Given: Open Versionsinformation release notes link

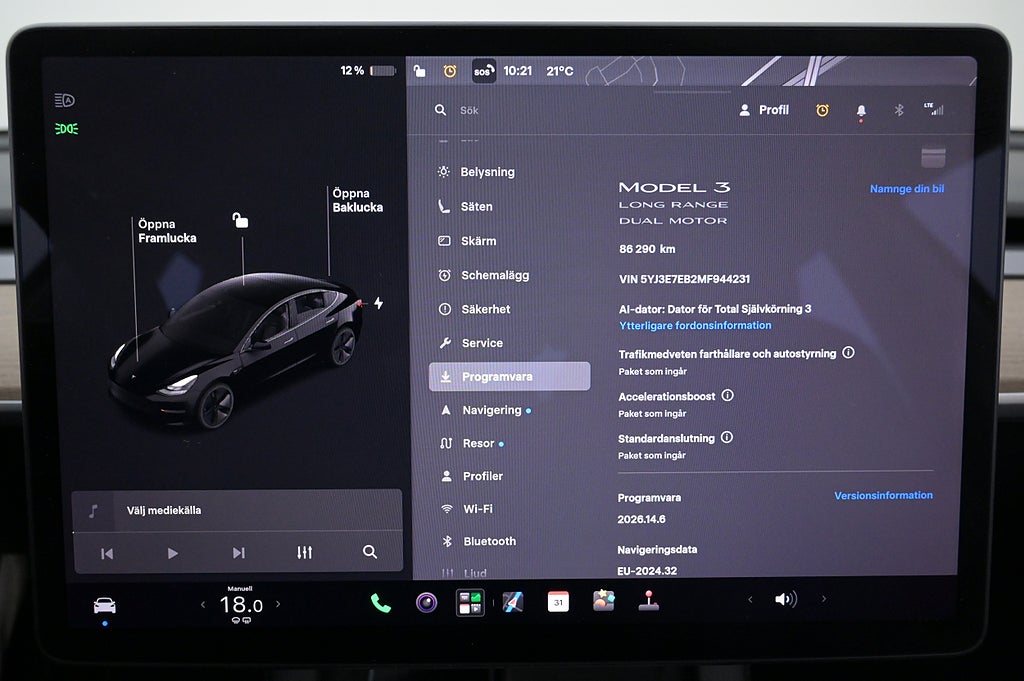Looking at the screenshot, I should point(883,496).
